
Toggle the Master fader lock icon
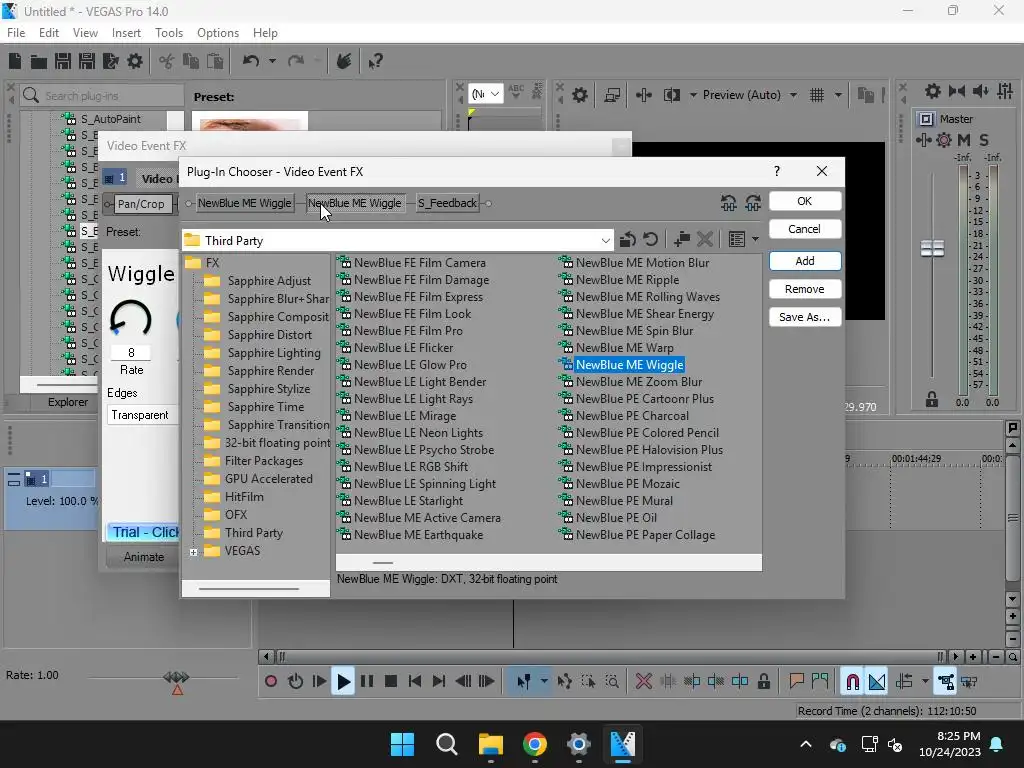pos(932,399)
